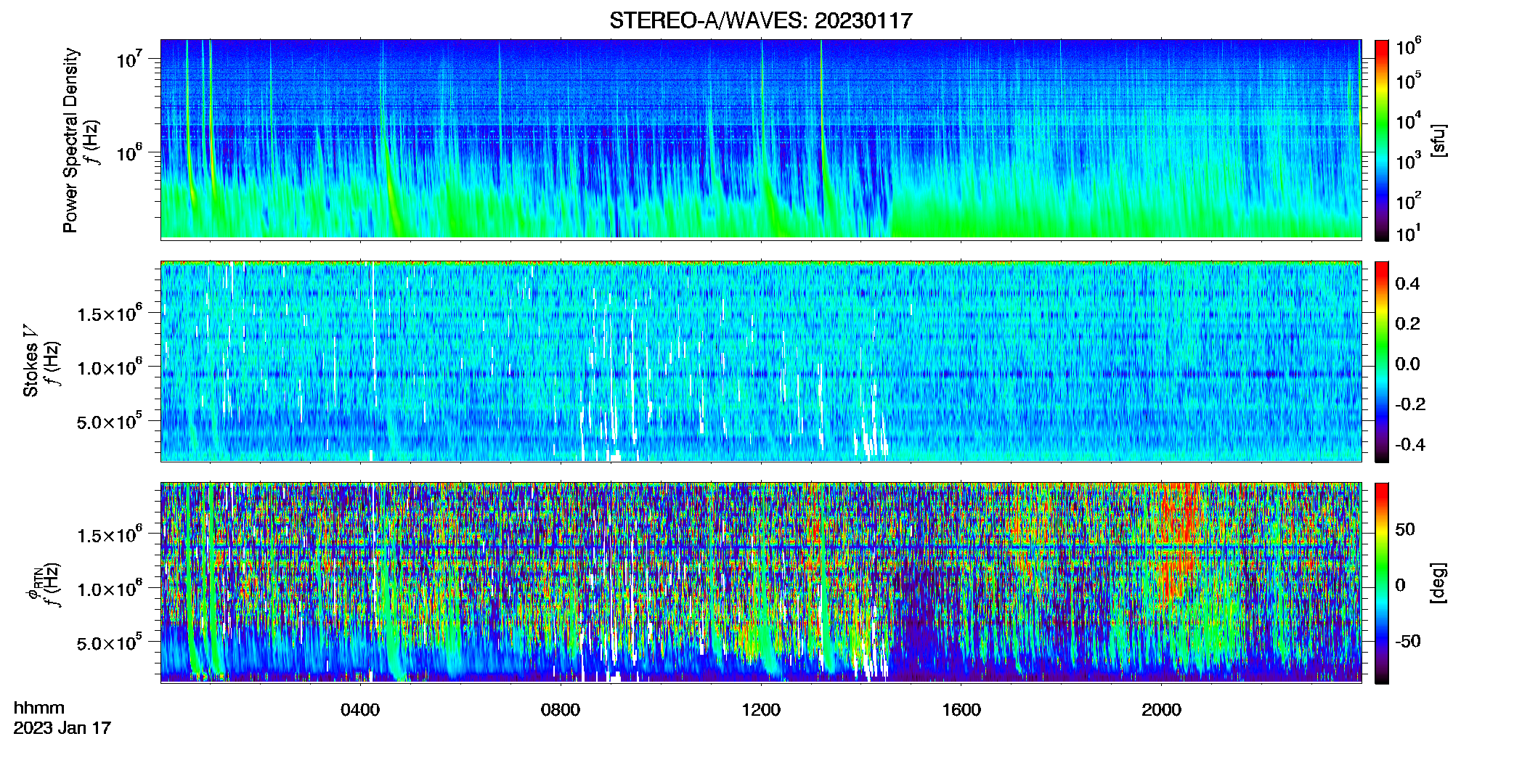The height and width of the screenshot is (784, 1522).
Task: Click the 1600 time axis label
Action: click(x=961, y=709)
